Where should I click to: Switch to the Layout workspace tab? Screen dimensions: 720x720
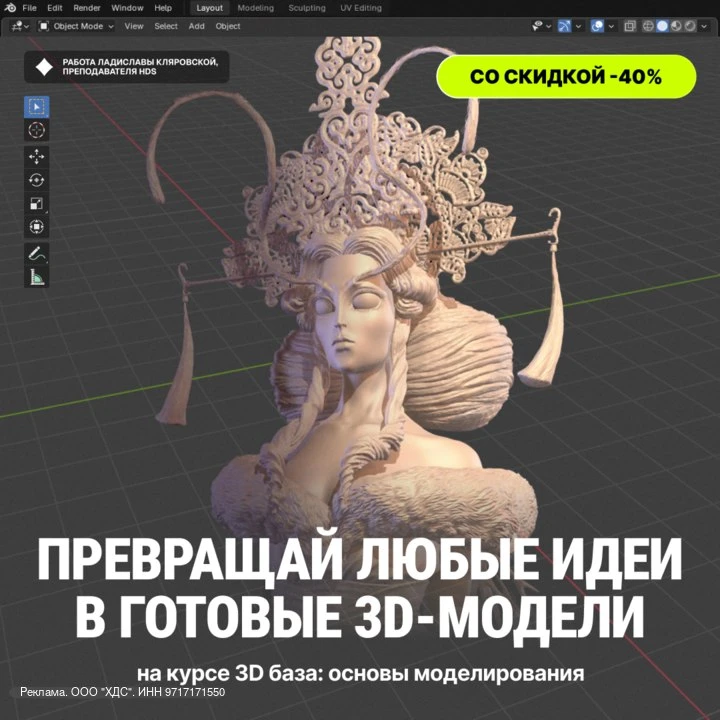[x=209, y=8]
